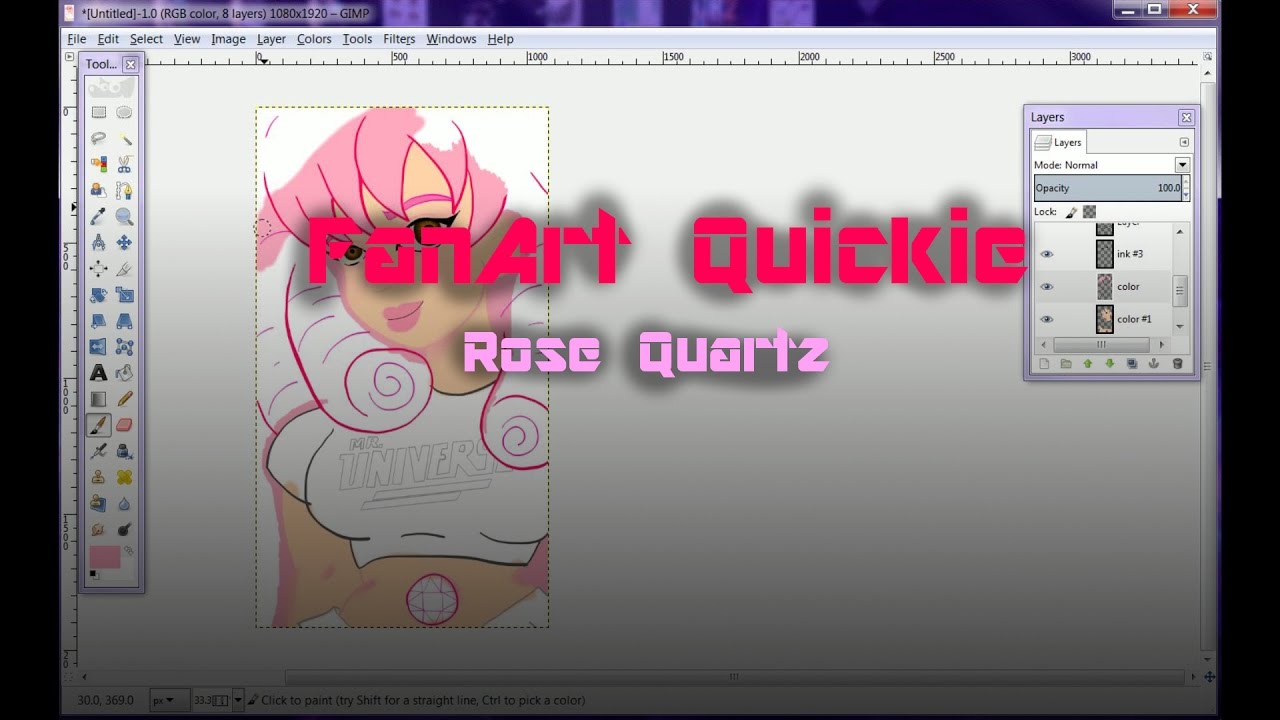Toggle Lock pixels brush icon
1280x720 pixels.
tap(1071, 212)
